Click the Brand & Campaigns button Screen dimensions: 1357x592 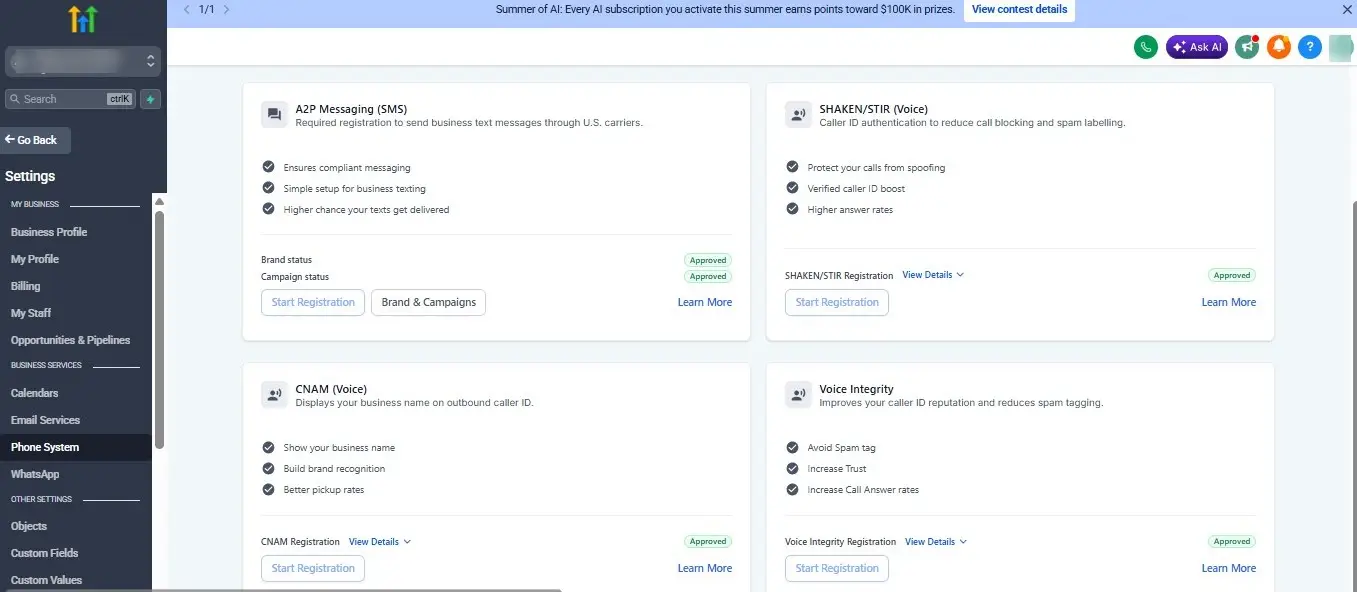point(428,302)
